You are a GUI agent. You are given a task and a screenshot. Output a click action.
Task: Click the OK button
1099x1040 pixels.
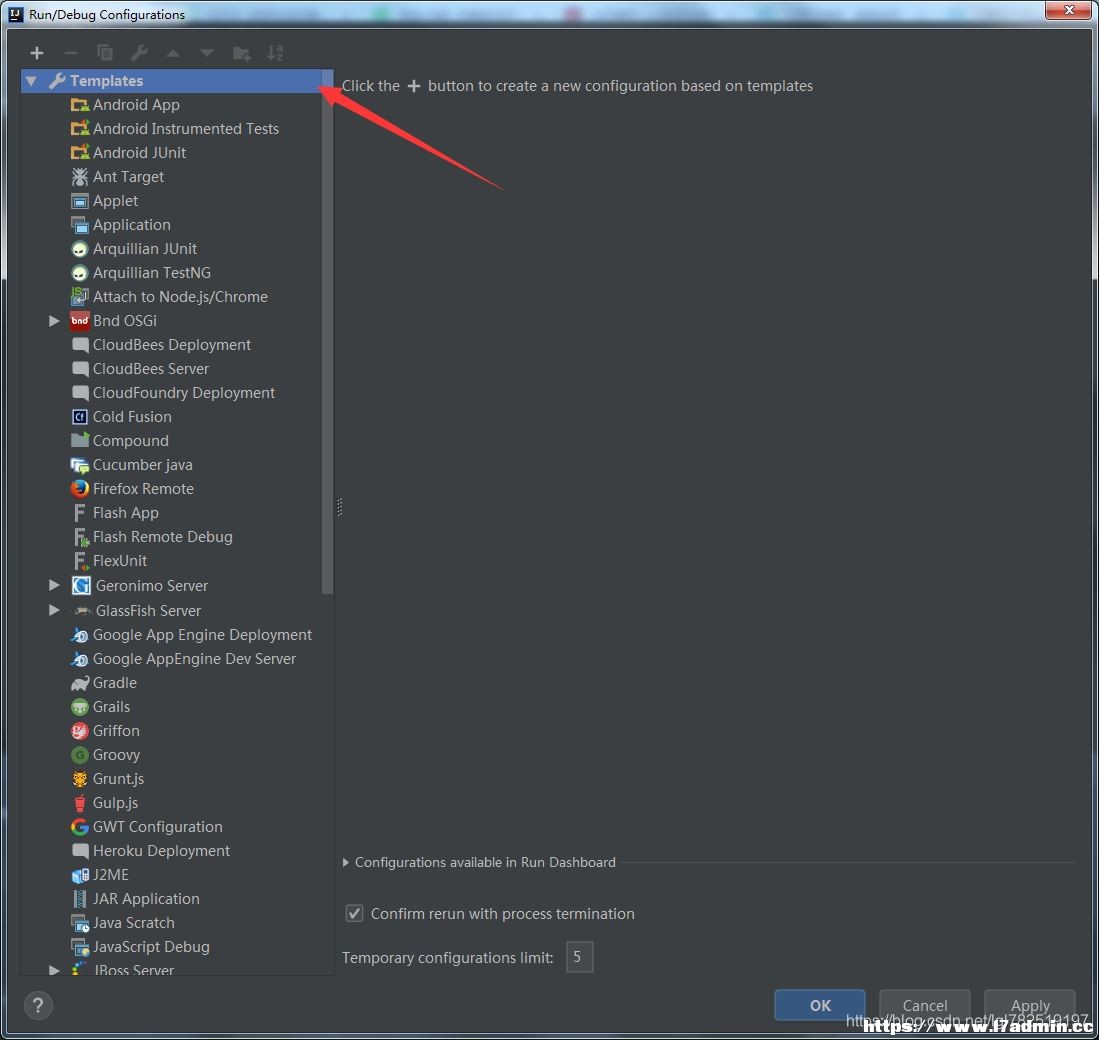819,1006
